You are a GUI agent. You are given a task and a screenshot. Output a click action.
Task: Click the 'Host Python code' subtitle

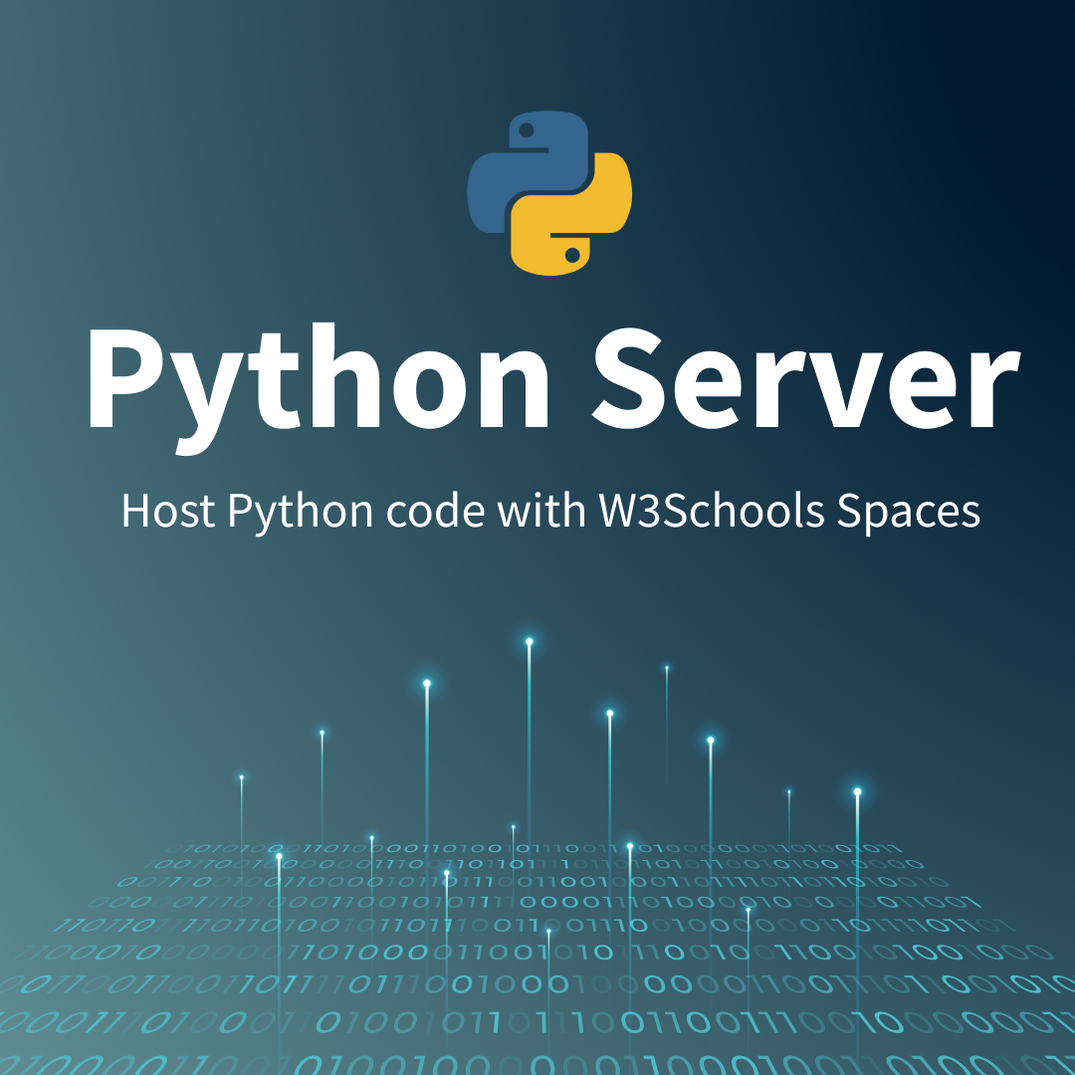pyautogui.click(x=300, y=512)
